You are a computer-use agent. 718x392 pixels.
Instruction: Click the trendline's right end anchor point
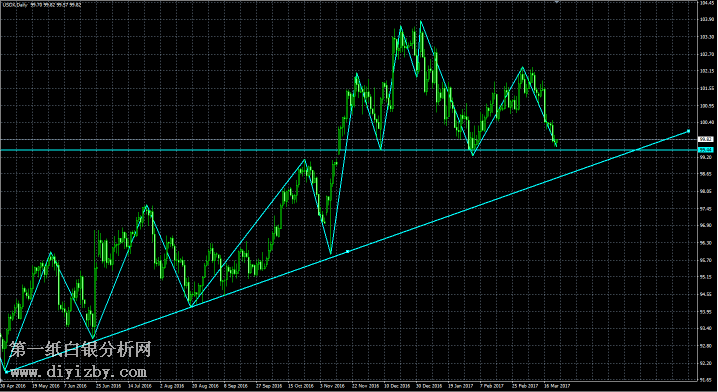(x=688, y=131)
